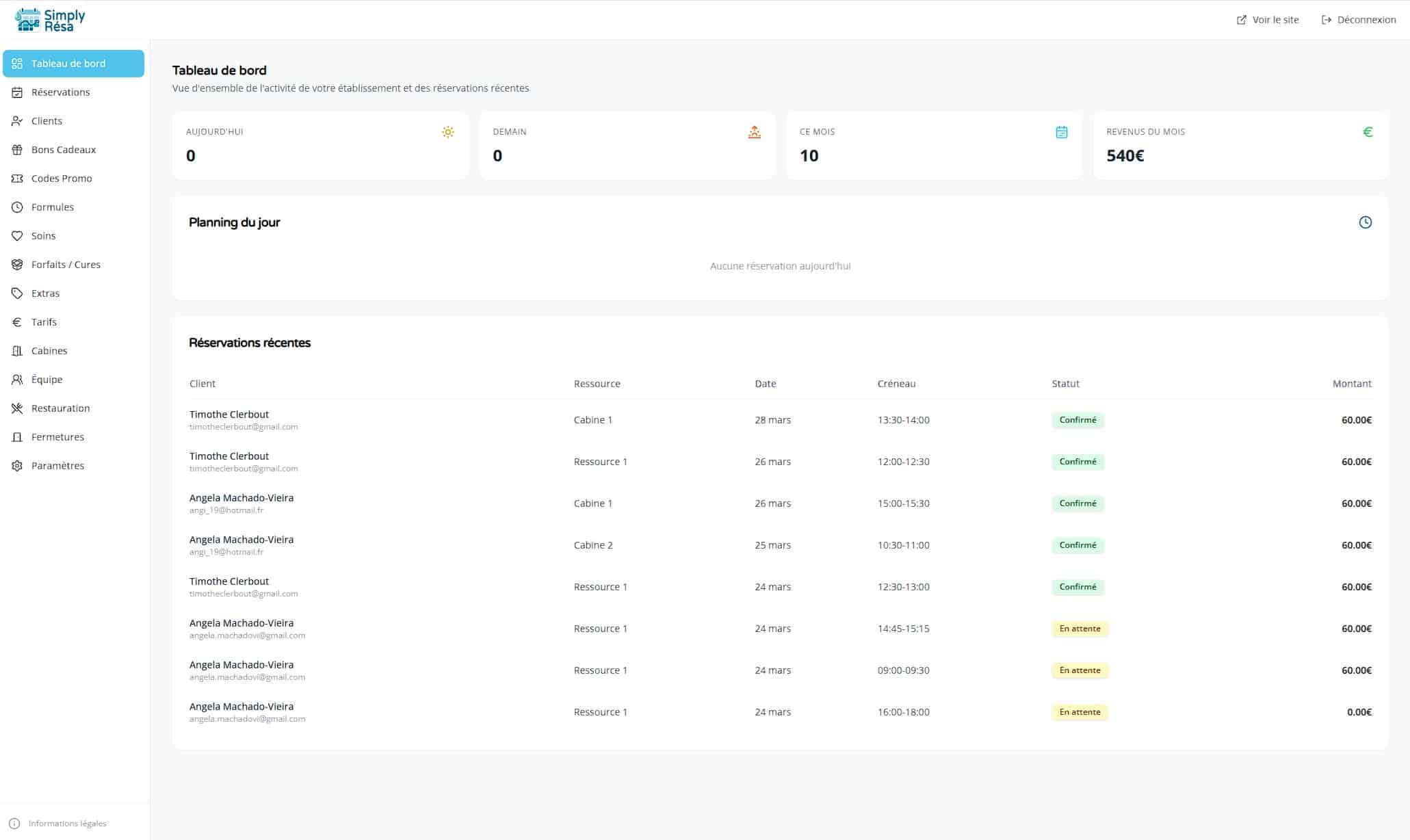Open Codes Promo in sidebar

62,179
